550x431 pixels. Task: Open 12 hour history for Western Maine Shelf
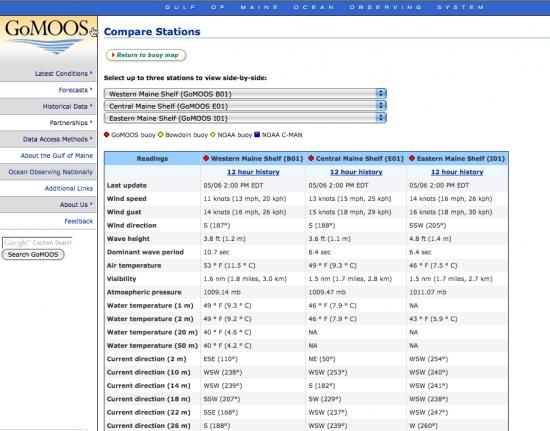click(253, 172)
